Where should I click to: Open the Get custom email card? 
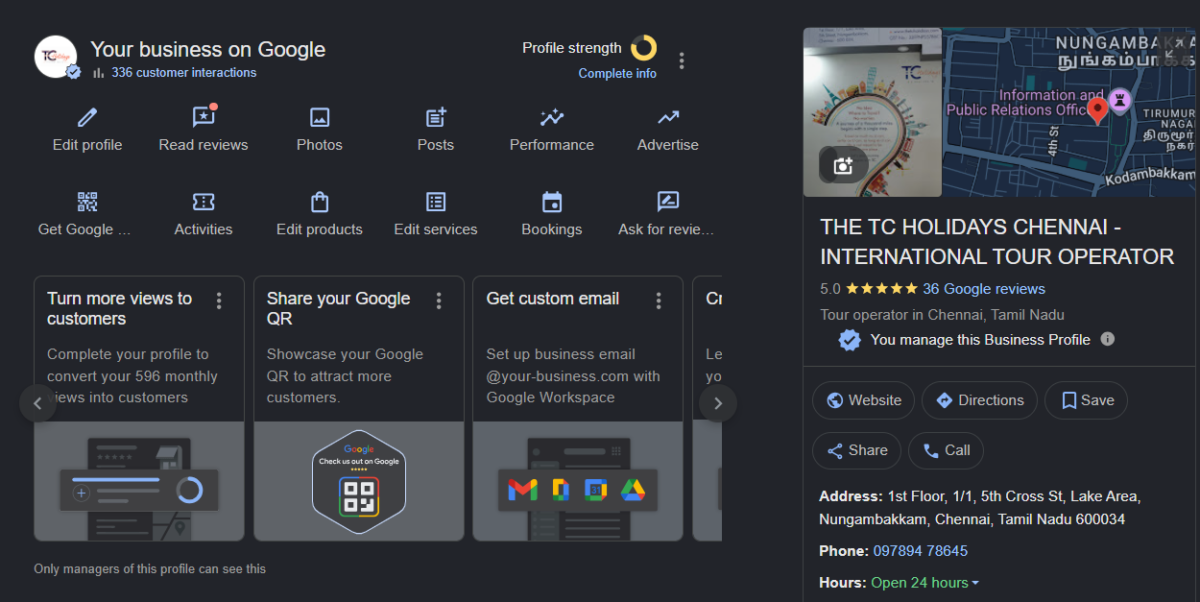578,408
